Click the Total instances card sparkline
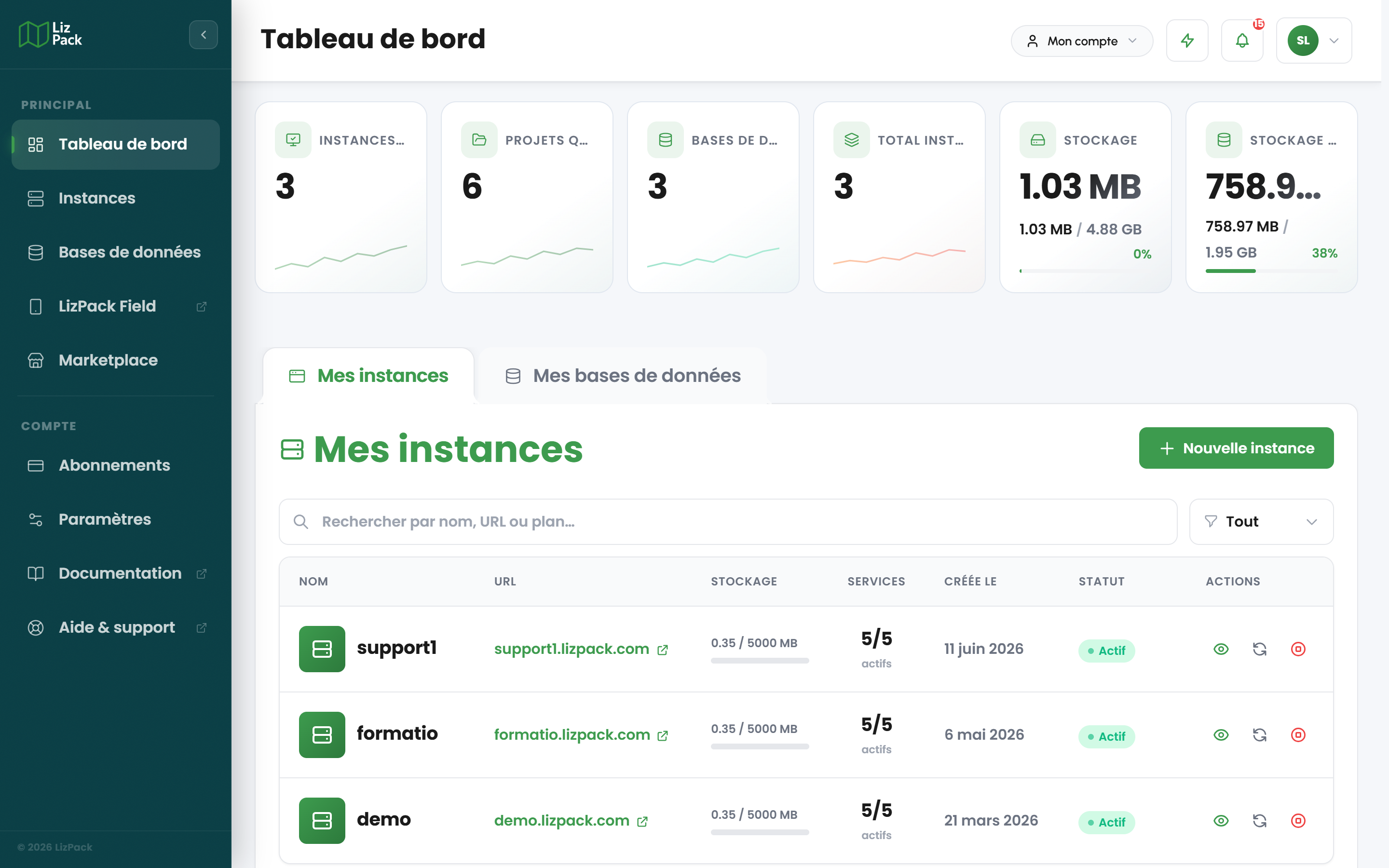 click(x=899, y=257)
